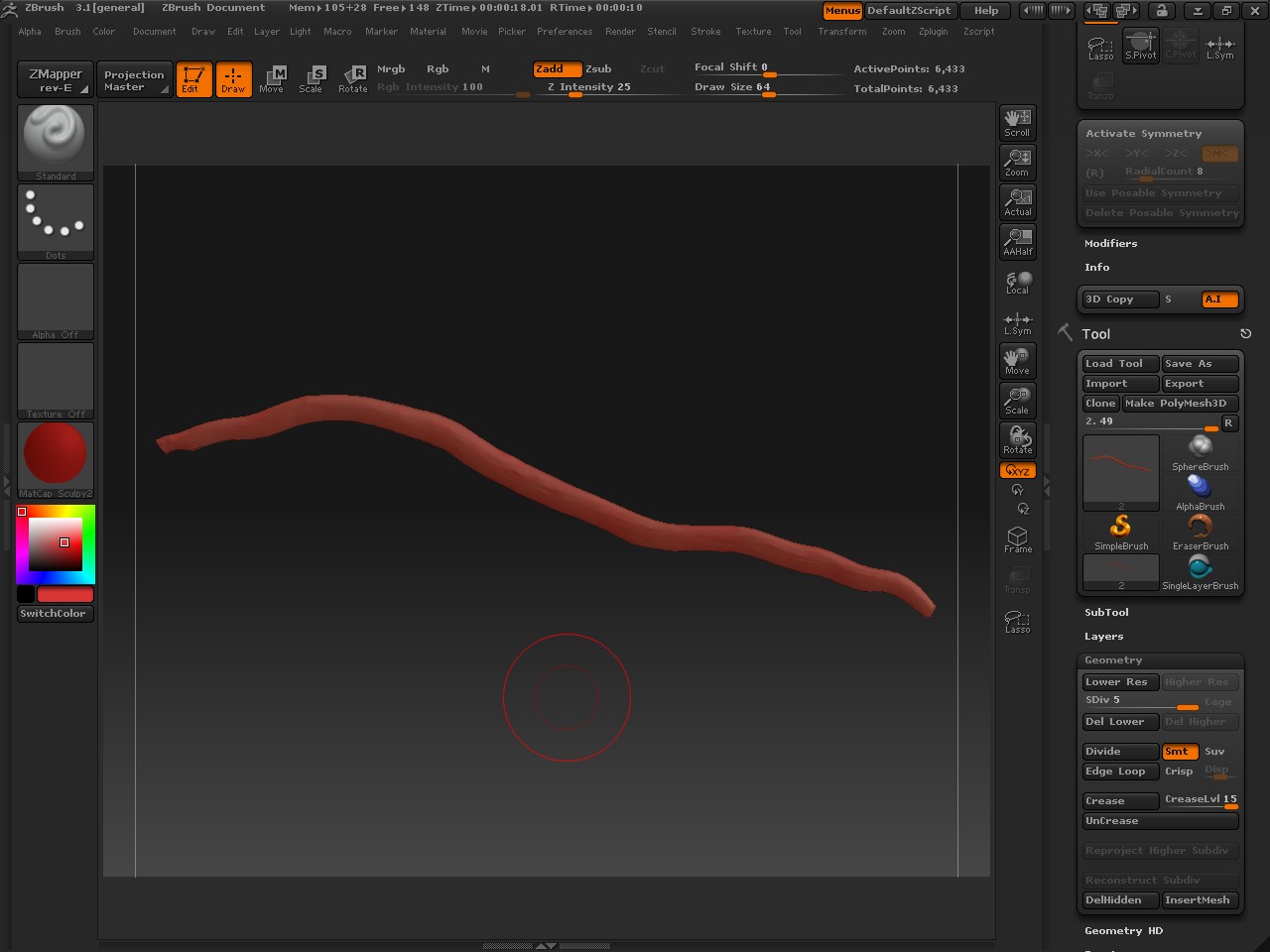The width and height of the screenshot is (1270, 952).
Task: Toggle Edit mode on the shelf
Action: click(193, 79)
